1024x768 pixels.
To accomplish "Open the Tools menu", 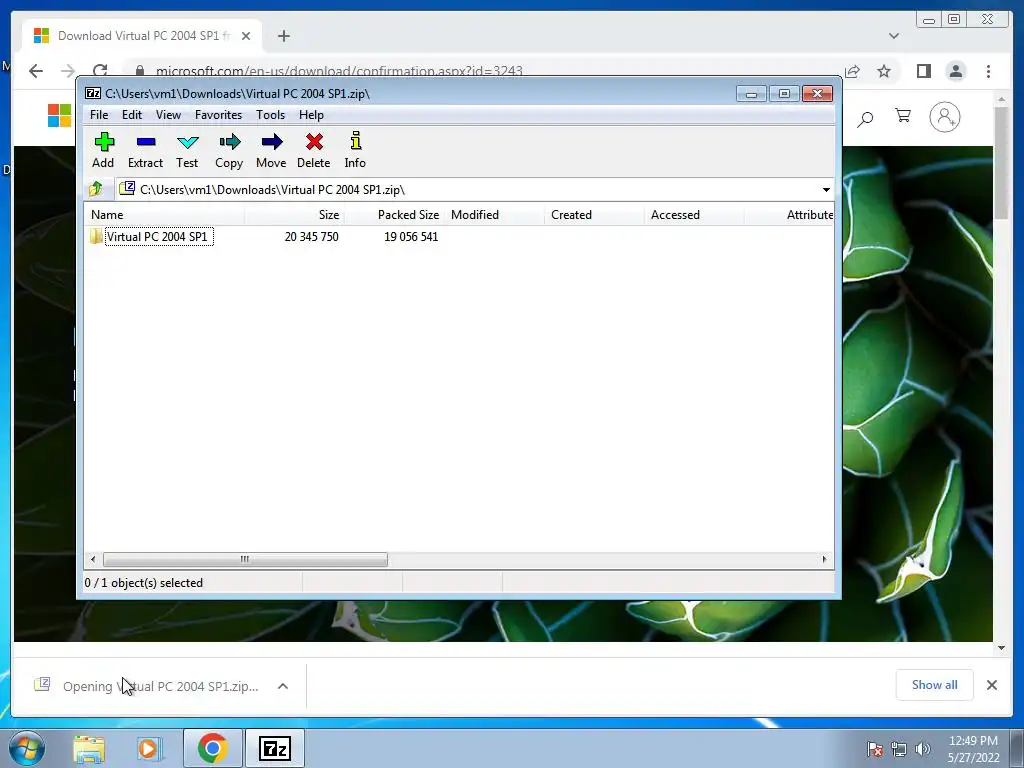I will (x=270, y=115).
